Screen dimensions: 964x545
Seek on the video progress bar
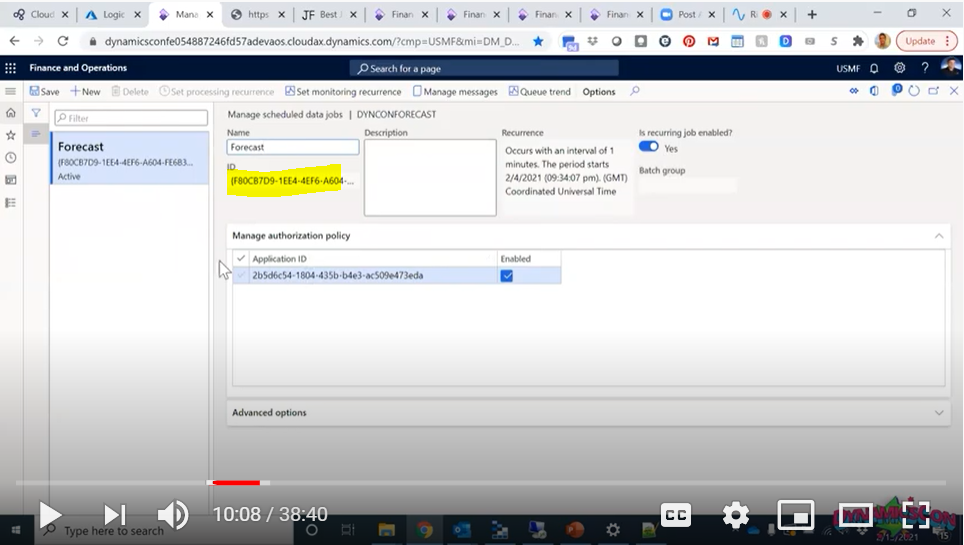(480, 483)
